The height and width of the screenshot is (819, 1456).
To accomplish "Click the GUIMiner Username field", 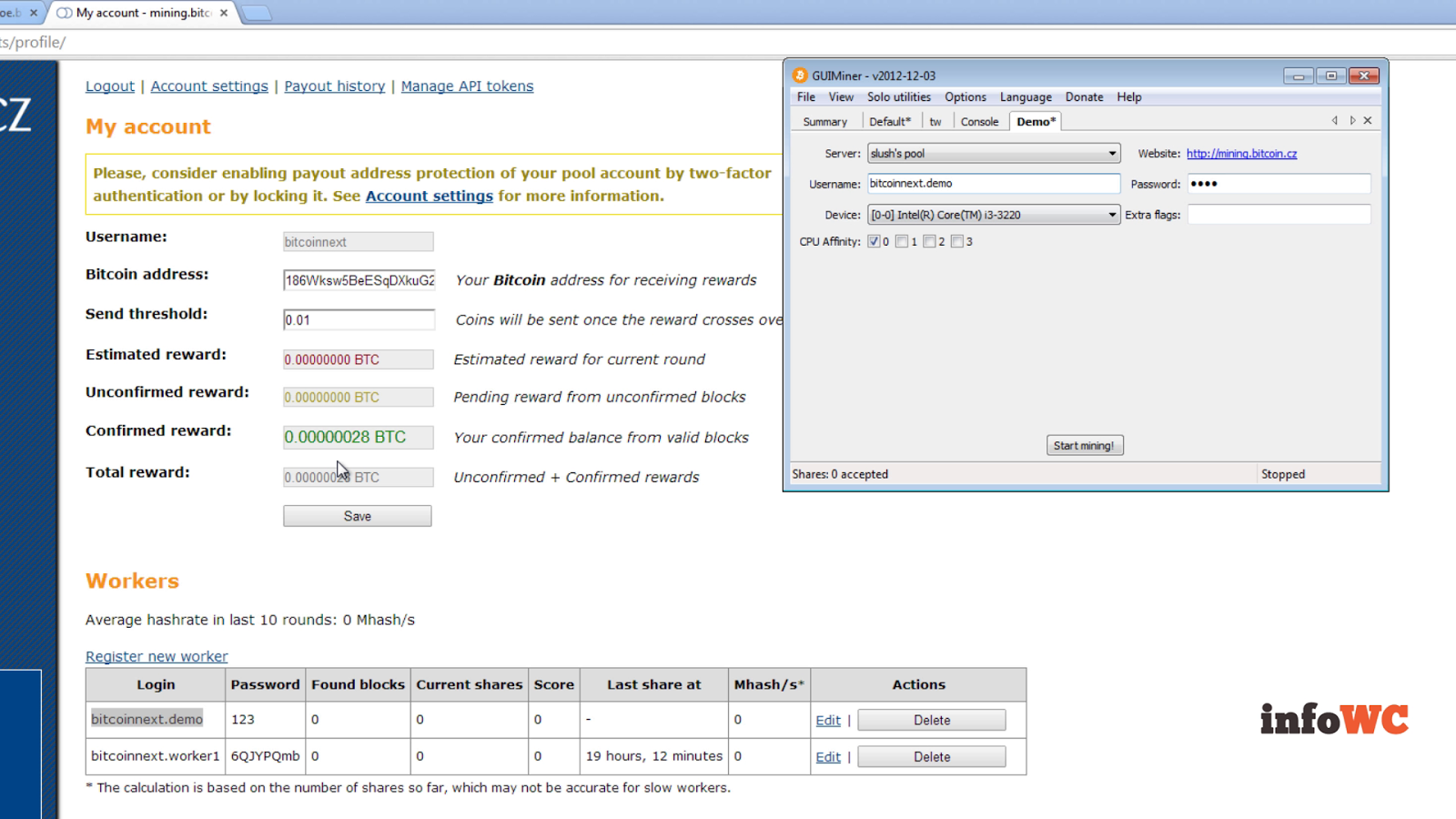I will pyautogui.click(x=994, y=183).
